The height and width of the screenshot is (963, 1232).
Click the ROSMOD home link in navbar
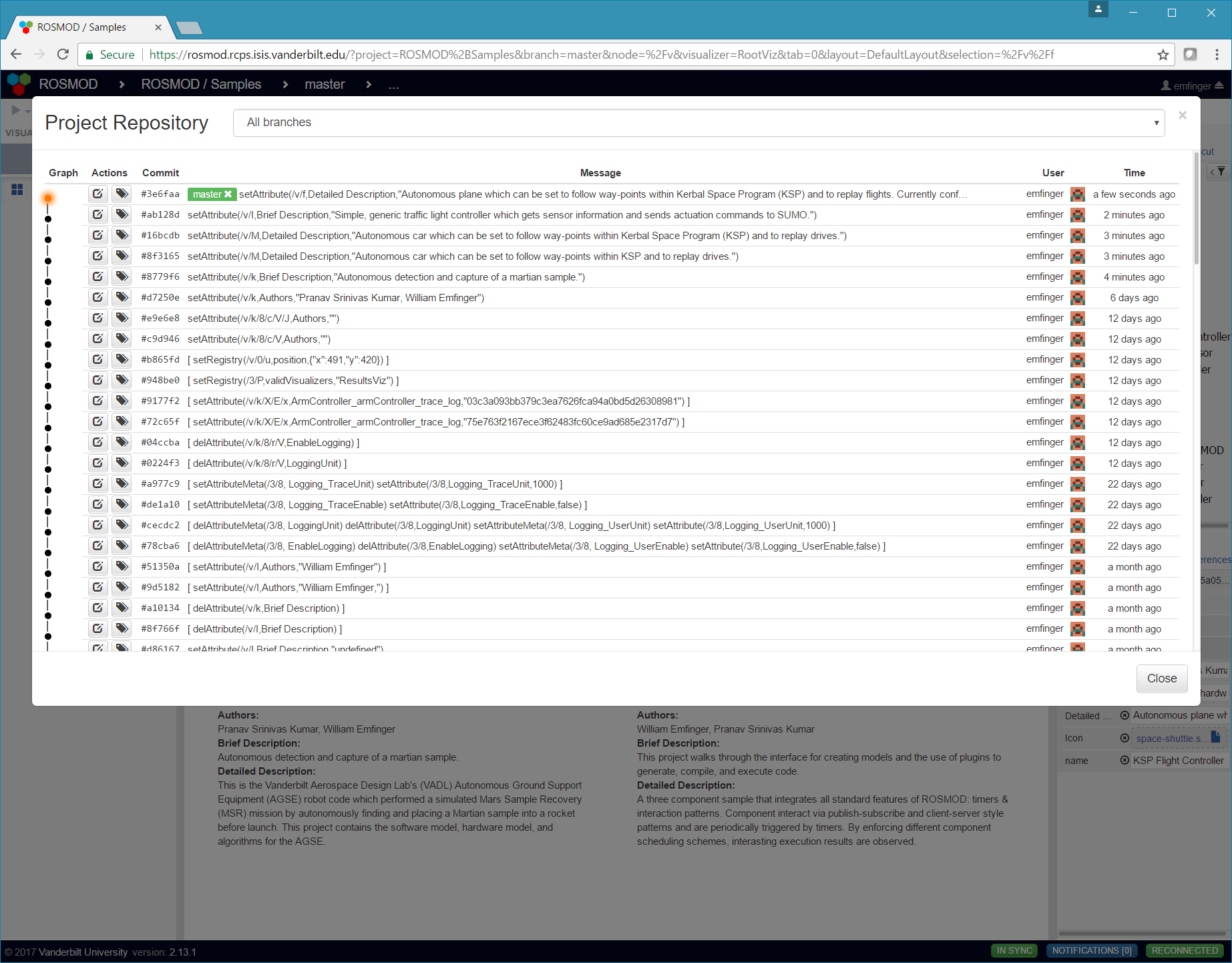(x=68, y=85)
